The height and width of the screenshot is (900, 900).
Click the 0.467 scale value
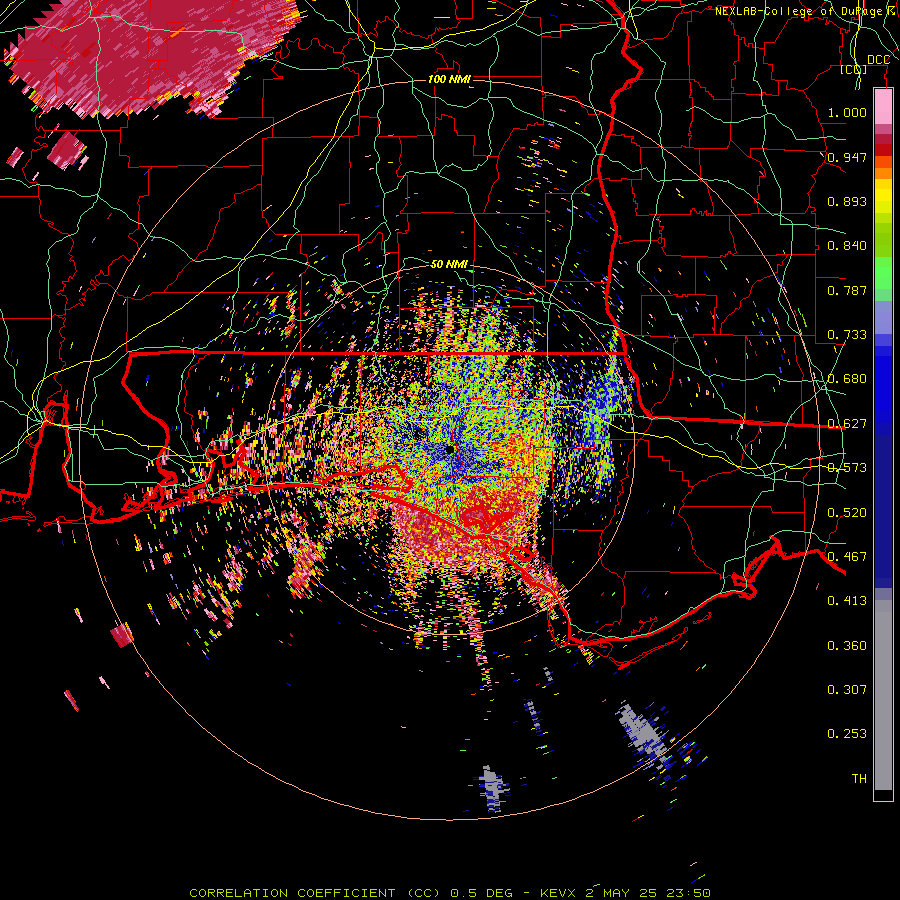point(847,557)
